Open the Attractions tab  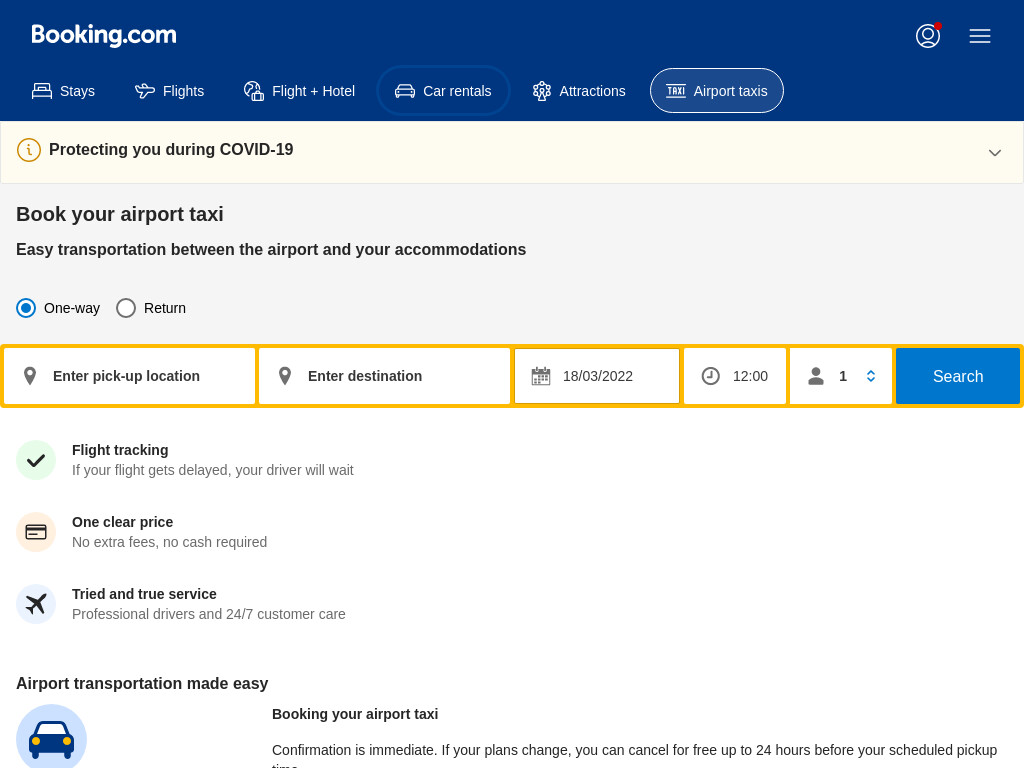pos(579,91)
